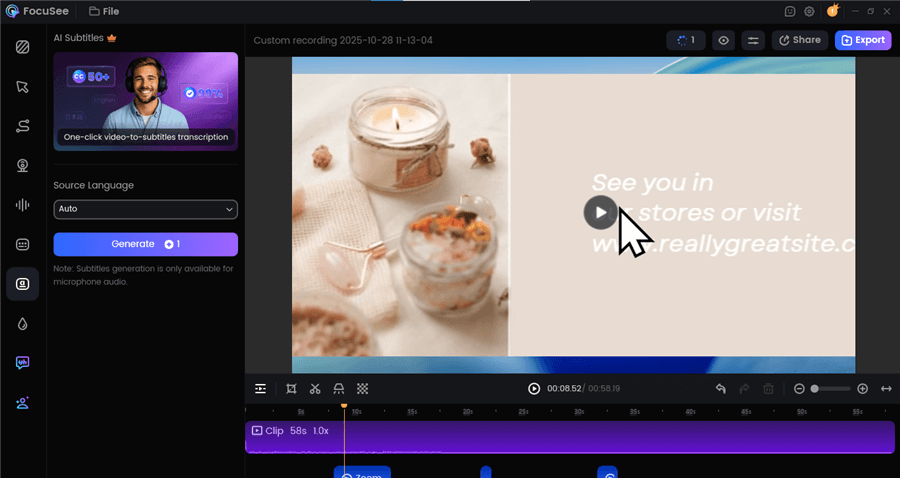Viewport: 900px width, 478px height.
Task: Open the background settings sidebar icon
Action: point(22,47)
